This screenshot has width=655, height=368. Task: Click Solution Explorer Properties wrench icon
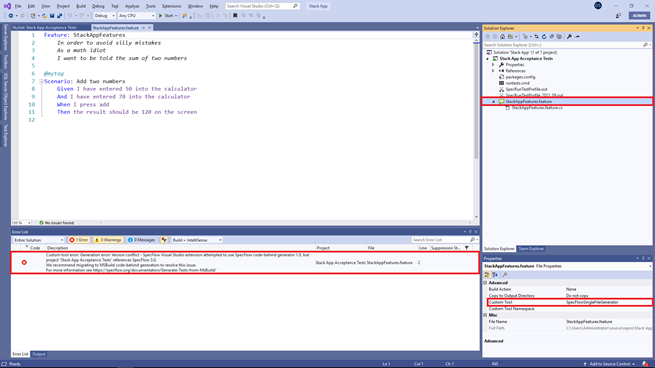(569, 37)
